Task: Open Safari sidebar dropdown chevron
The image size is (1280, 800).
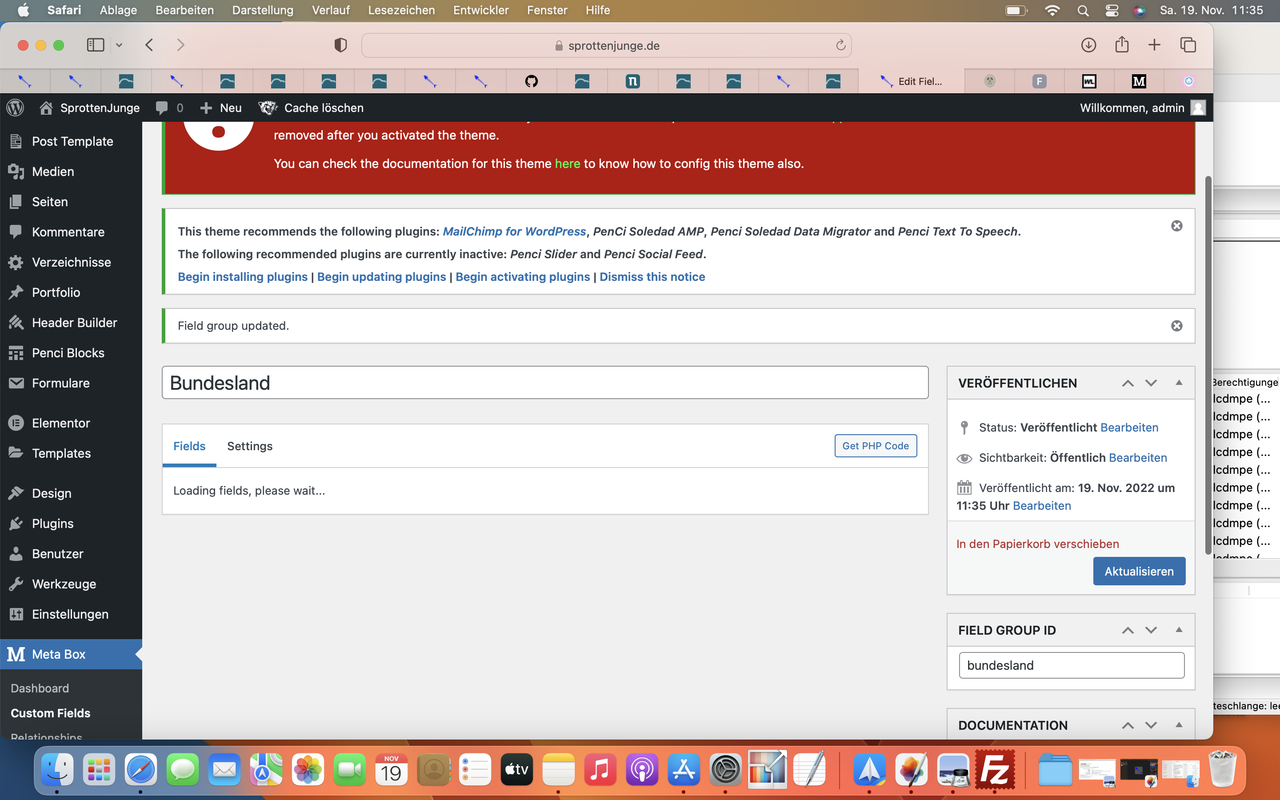Action: tap(119, 45)
